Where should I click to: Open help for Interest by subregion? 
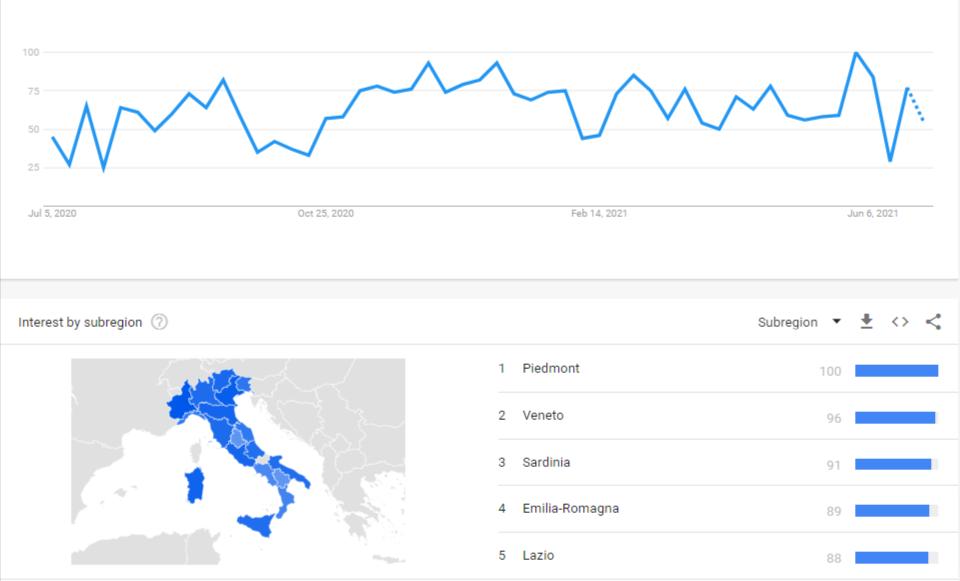tap(159, 322)
